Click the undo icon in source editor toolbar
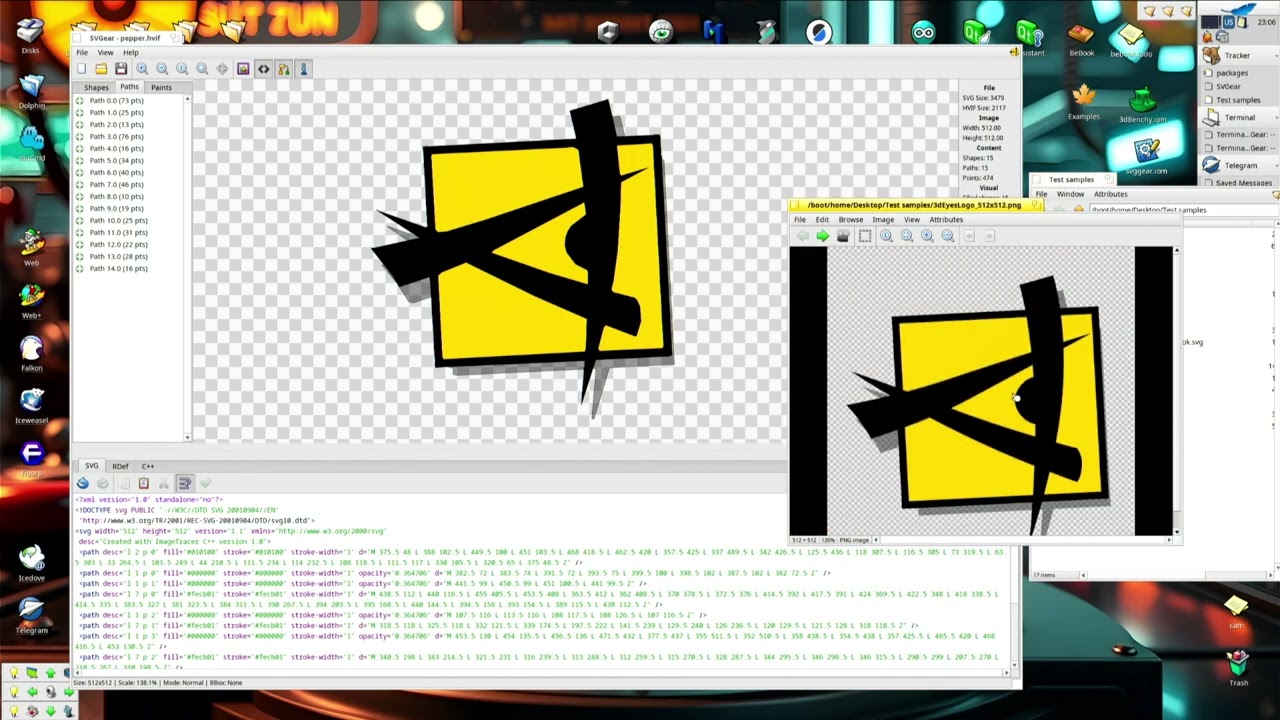Image resolution: width=1280 pixels, height=720 pixels. click(82, 484)
